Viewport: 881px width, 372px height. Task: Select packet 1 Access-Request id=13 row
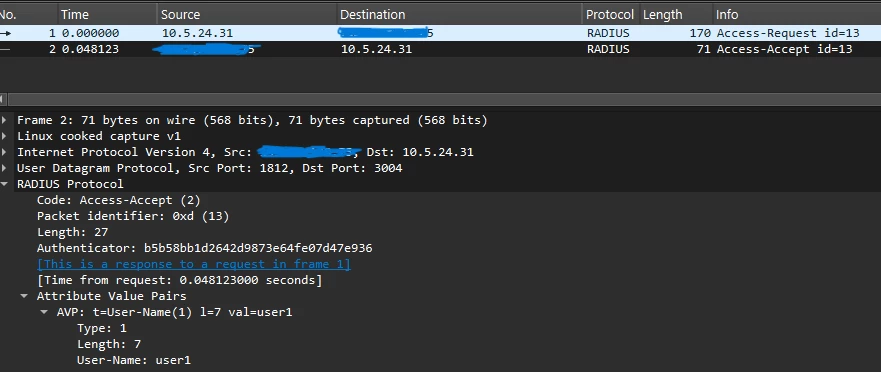pos(440,33)
